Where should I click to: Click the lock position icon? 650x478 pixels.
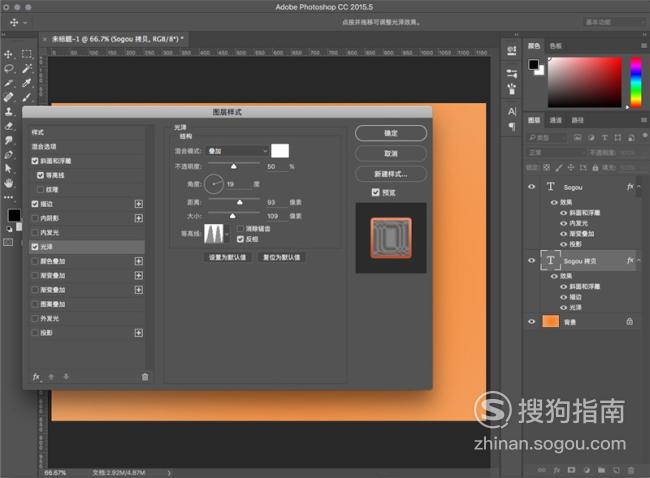pyautogui.click(x=571, y=167)
